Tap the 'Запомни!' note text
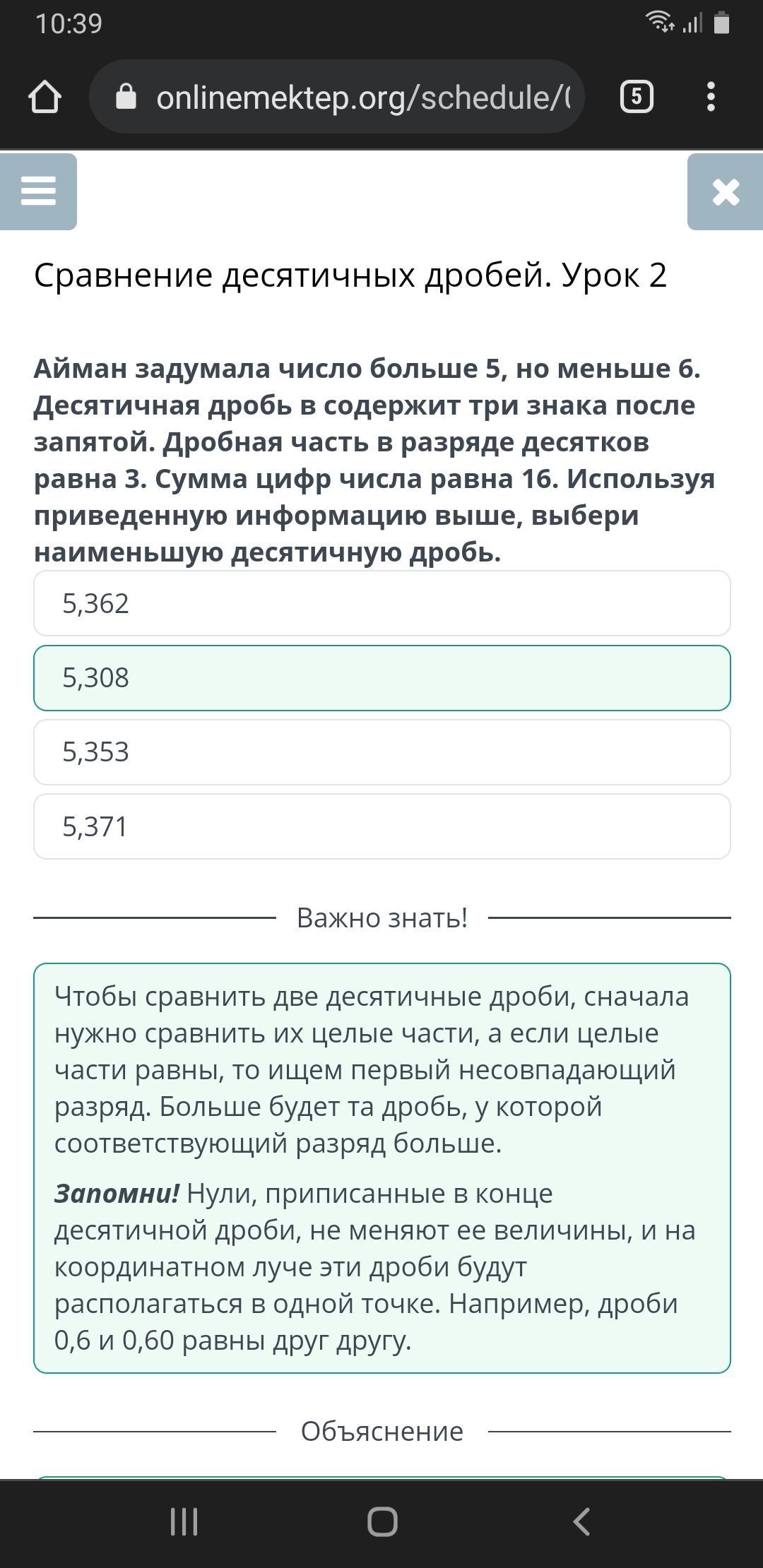763x1568 pixels. [x=117, y=1193]
